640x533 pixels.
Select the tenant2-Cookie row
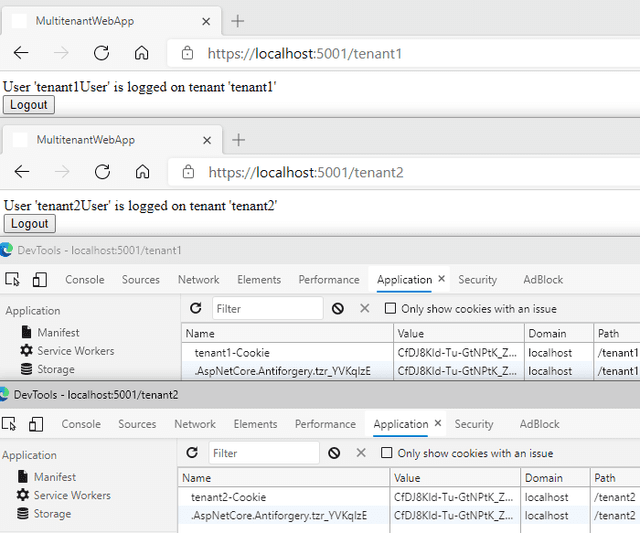coord(228,497)
